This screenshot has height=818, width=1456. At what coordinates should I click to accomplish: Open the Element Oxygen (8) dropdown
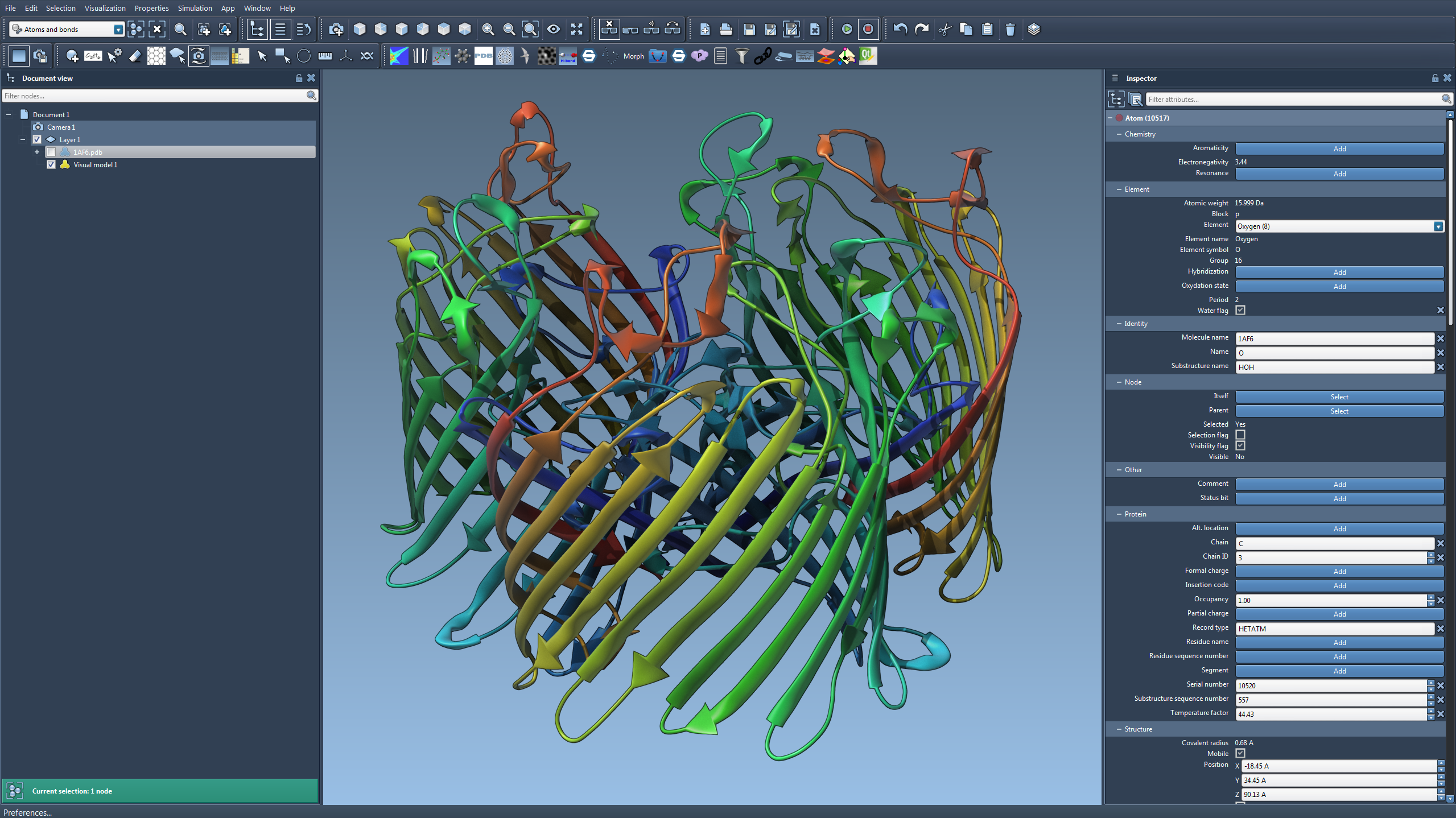(x=1438, y=226)
